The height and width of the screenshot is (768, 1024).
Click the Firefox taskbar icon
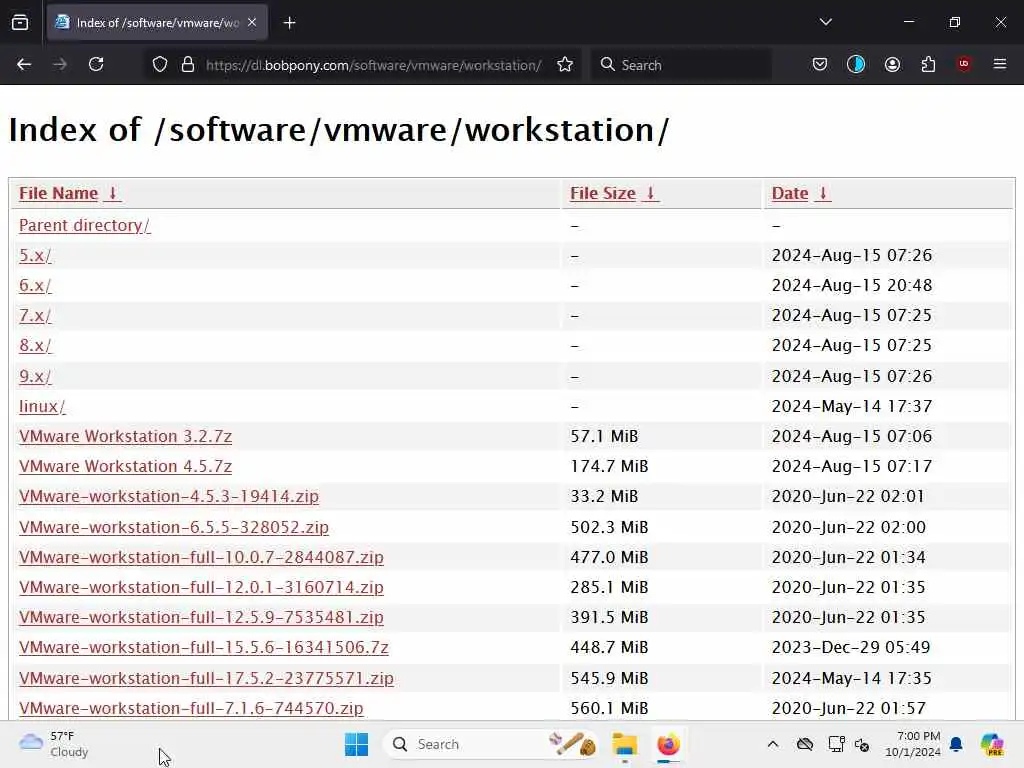(668, 744)
